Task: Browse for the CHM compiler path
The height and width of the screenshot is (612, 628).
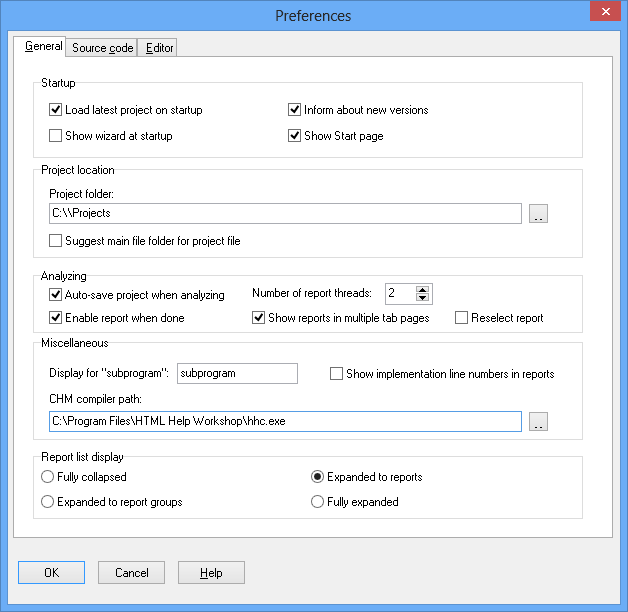Action: (x=538, y=421)
